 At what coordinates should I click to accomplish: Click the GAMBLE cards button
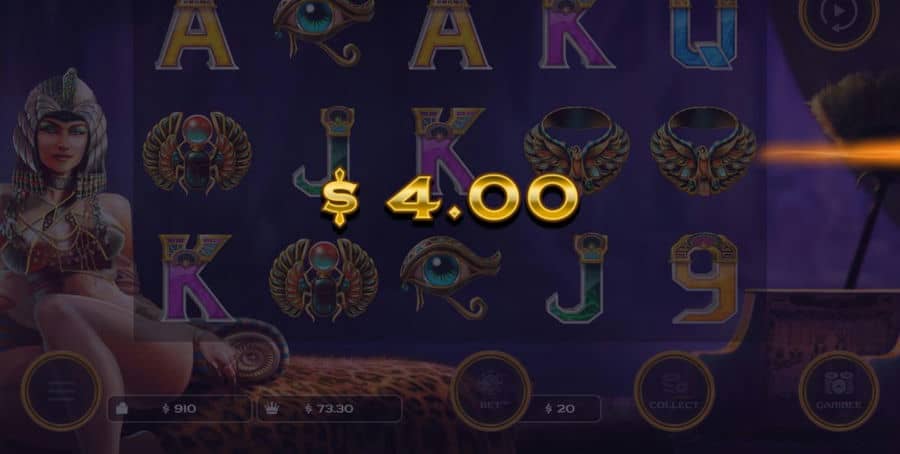pyautogui.click(x=839, y=391)
